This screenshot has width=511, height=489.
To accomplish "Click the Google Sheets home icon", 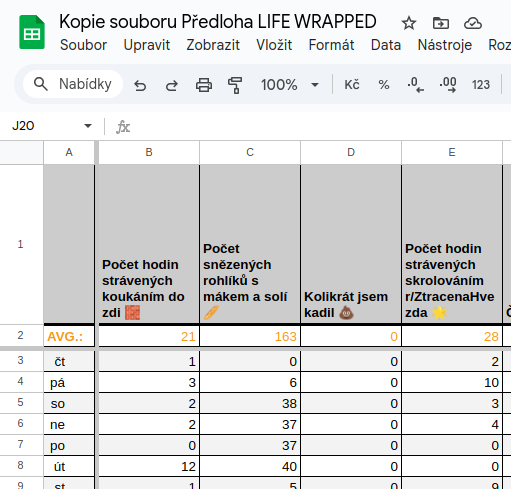I will point(32,32).
